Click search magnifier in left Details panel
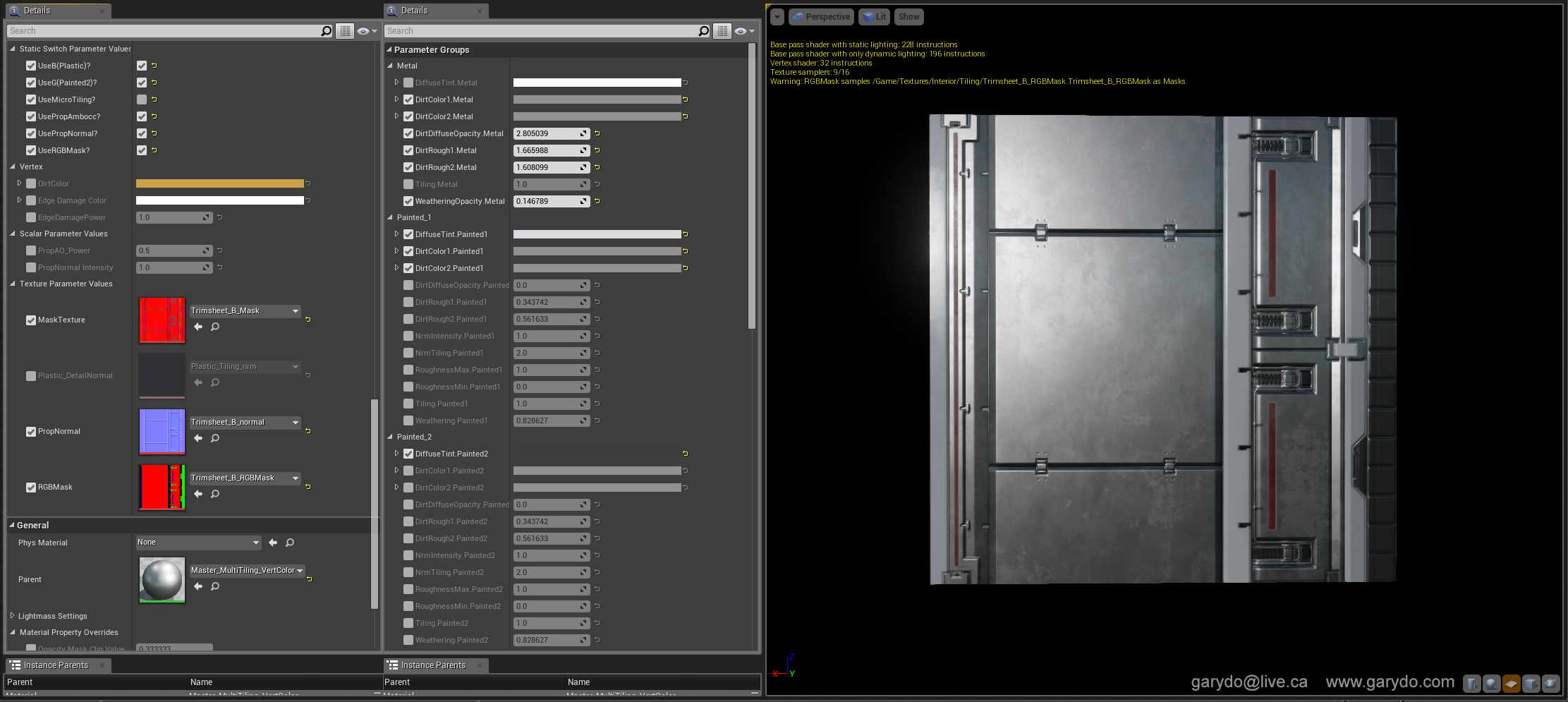The image size is (1568, 702). [326, 31]
